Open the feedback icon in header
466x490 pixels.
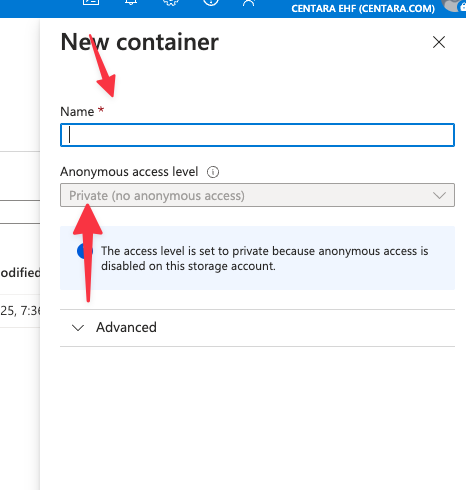click(x=249, y=2)
